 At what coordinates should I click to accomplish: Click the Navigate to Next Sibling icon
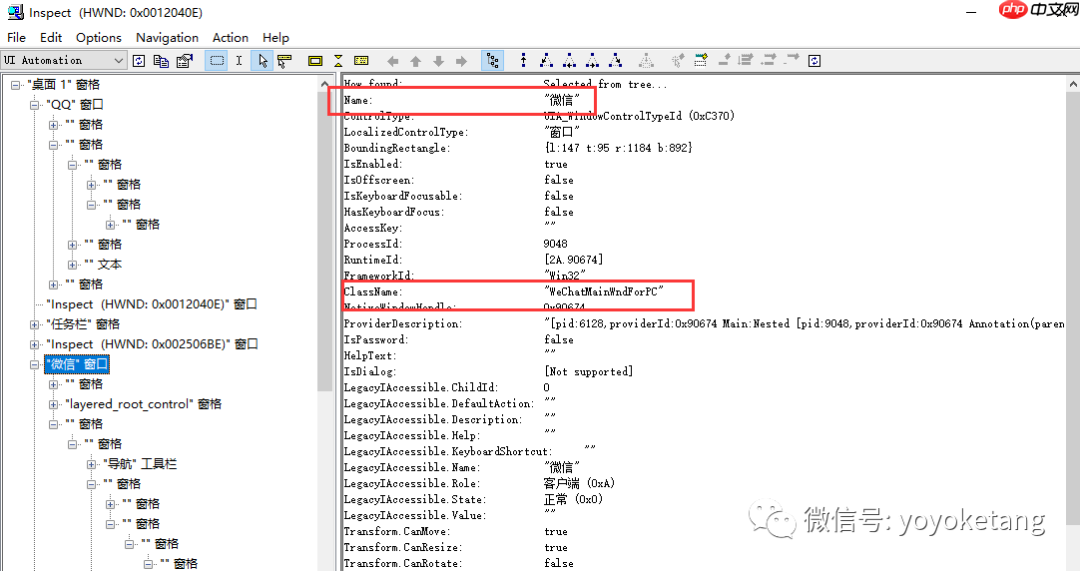592,61
